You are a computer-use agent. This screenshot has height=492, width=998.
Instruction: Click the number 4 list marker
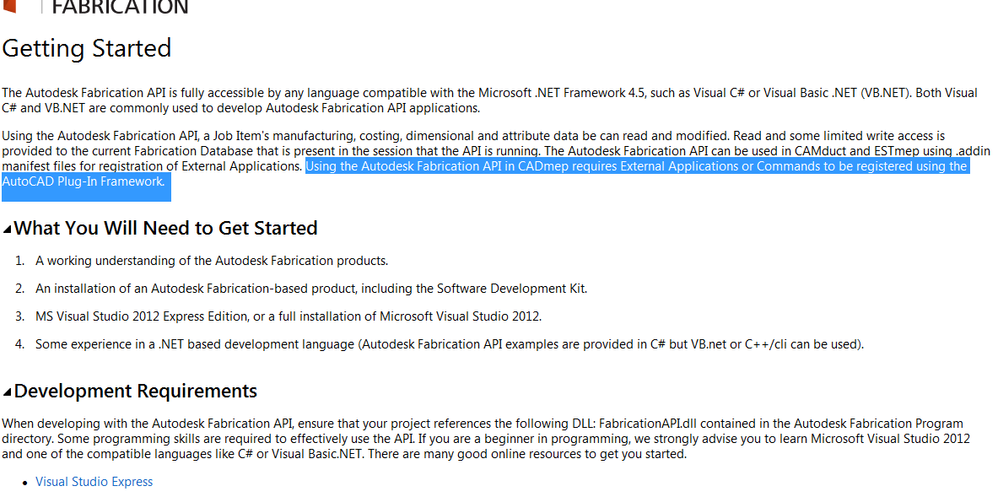[20, 344]
